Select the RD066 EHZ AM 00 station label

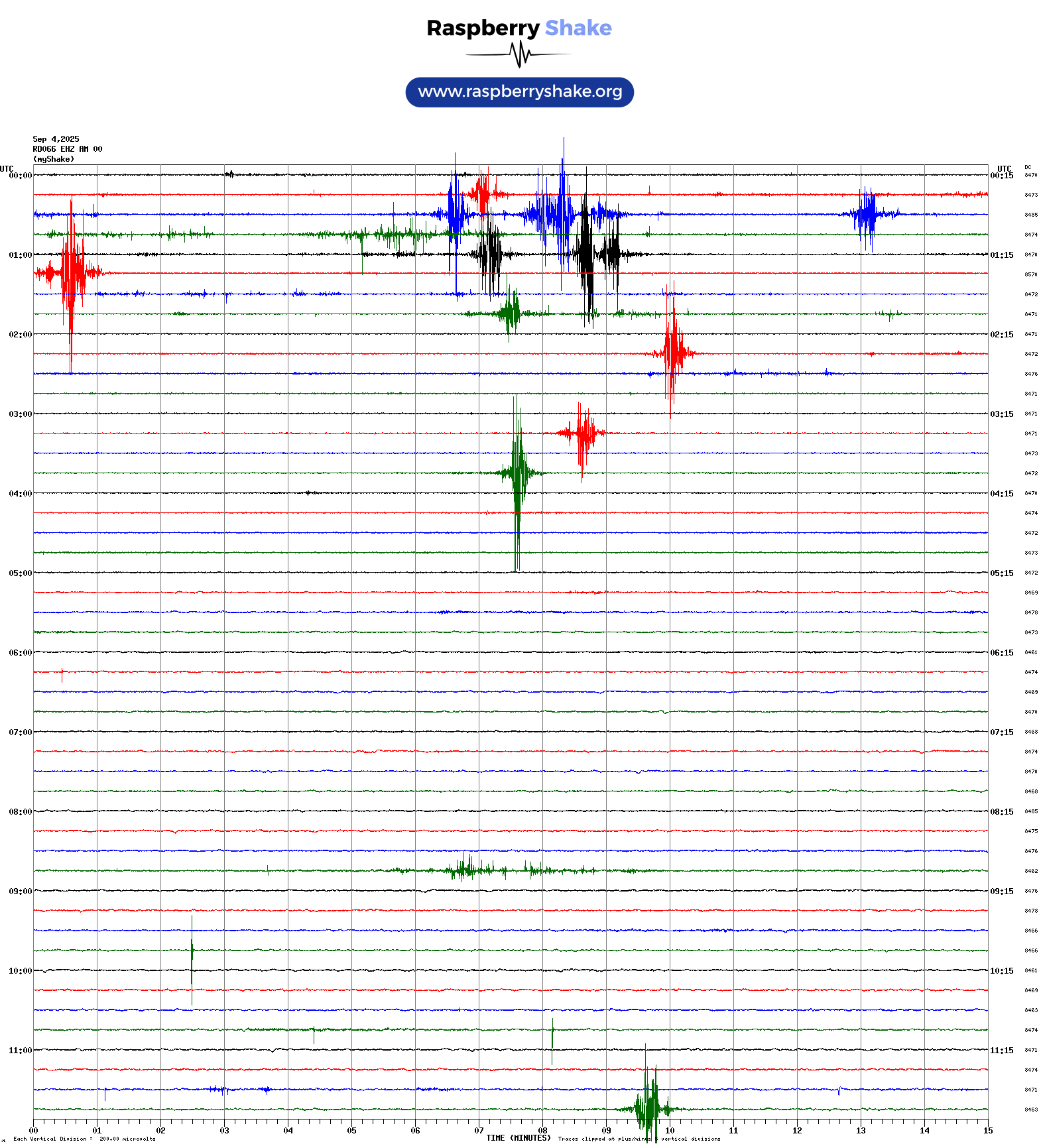(x=67, y=149)
